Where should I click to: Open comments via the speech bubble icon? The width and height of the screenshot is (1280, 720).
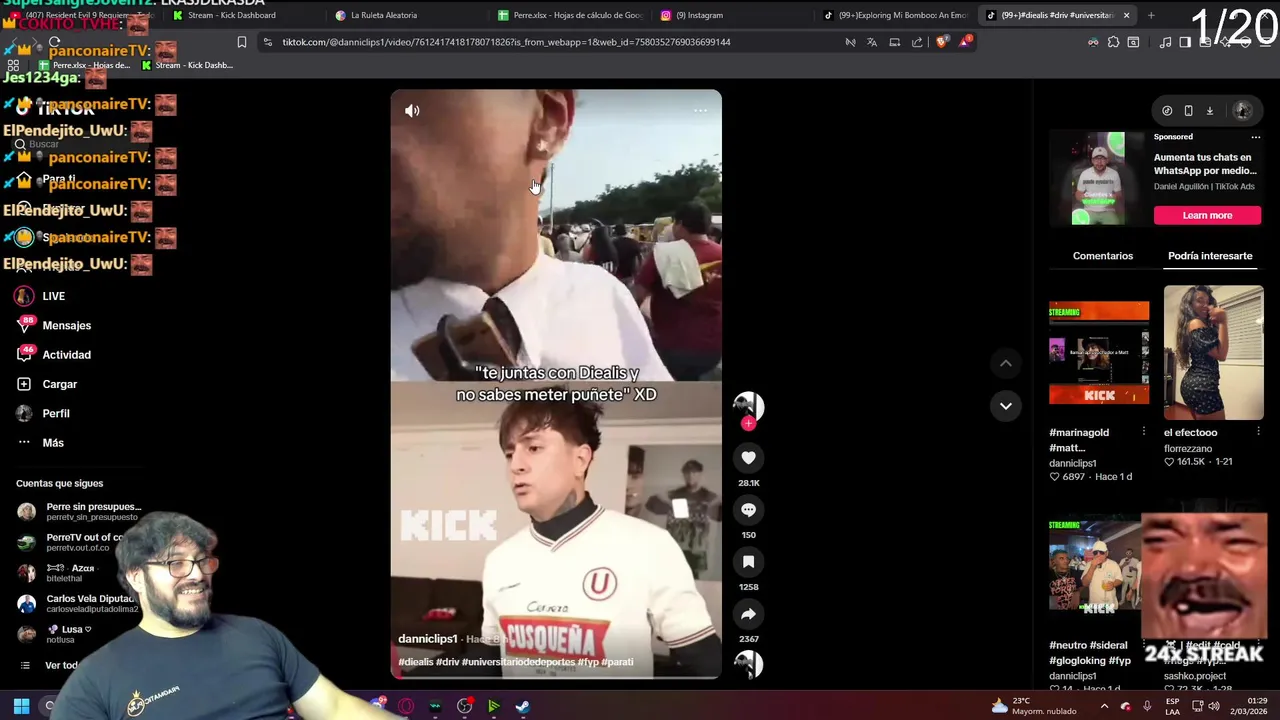(748, 510)
